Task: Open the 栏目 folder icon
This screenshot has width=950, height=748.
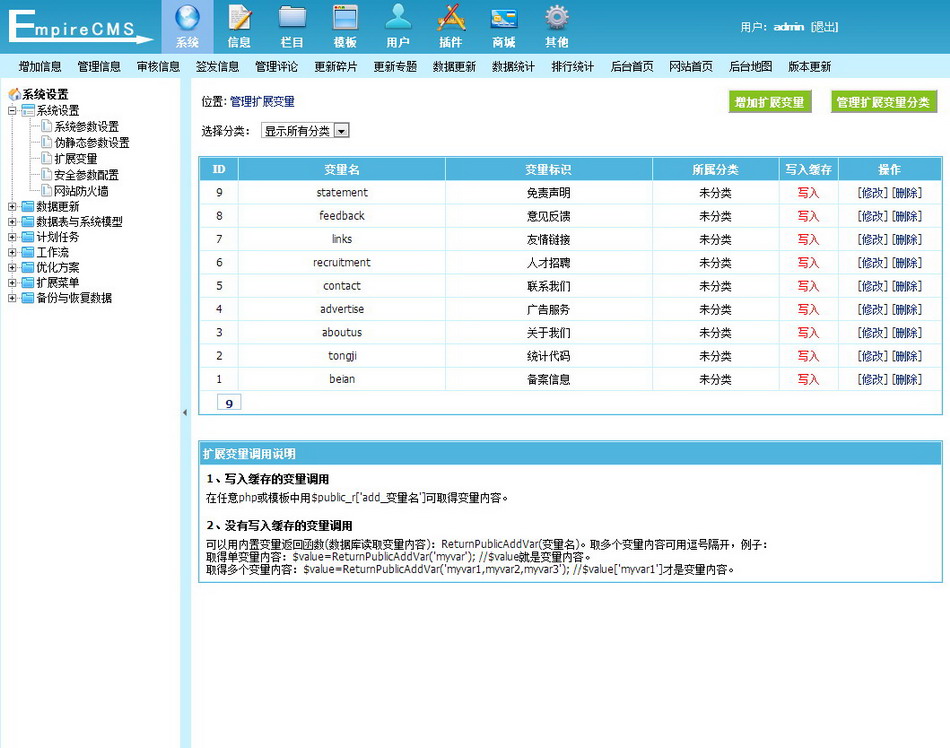Action: pos(292,18)
